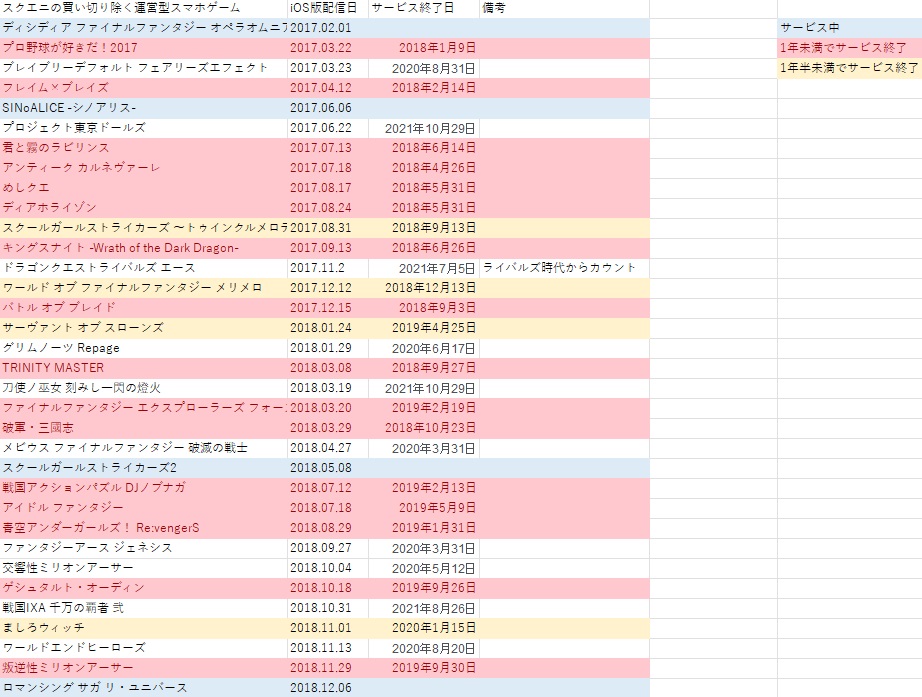Click the 'めしクエ' cell

tap(144, 188)
